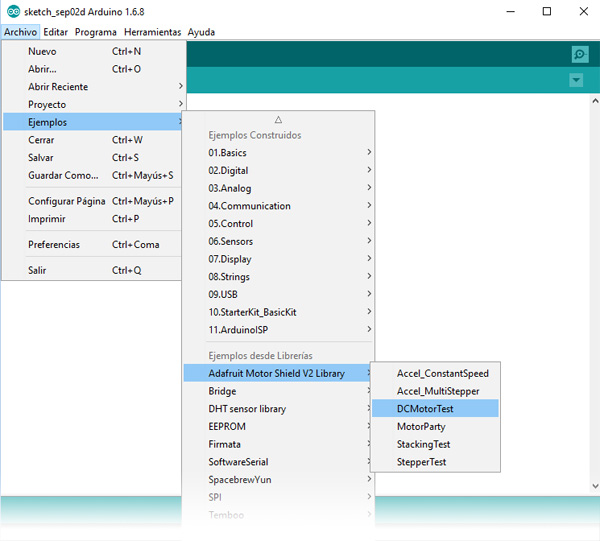Screen dimensions: 600x541
Task: Open the Herramientas menu
Action: (x=152, y=32)
